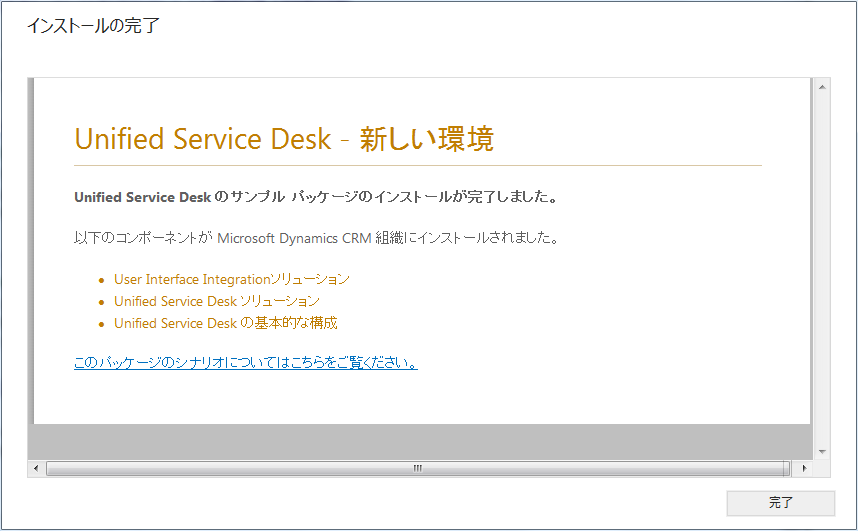Click the heading Unified Service Desk - 新しい環境
This screenshot has width=858, height=531.
(x=284, y=138)
